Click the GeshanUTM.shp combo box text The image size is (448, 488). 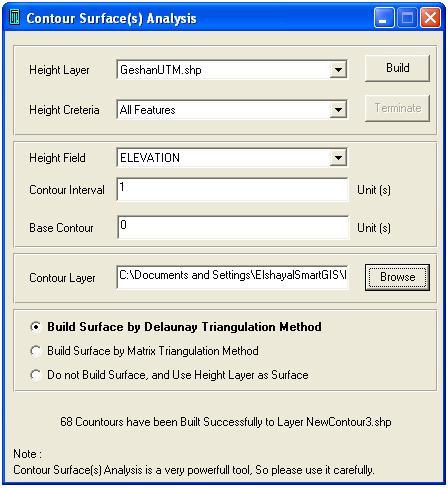(161, 70)
